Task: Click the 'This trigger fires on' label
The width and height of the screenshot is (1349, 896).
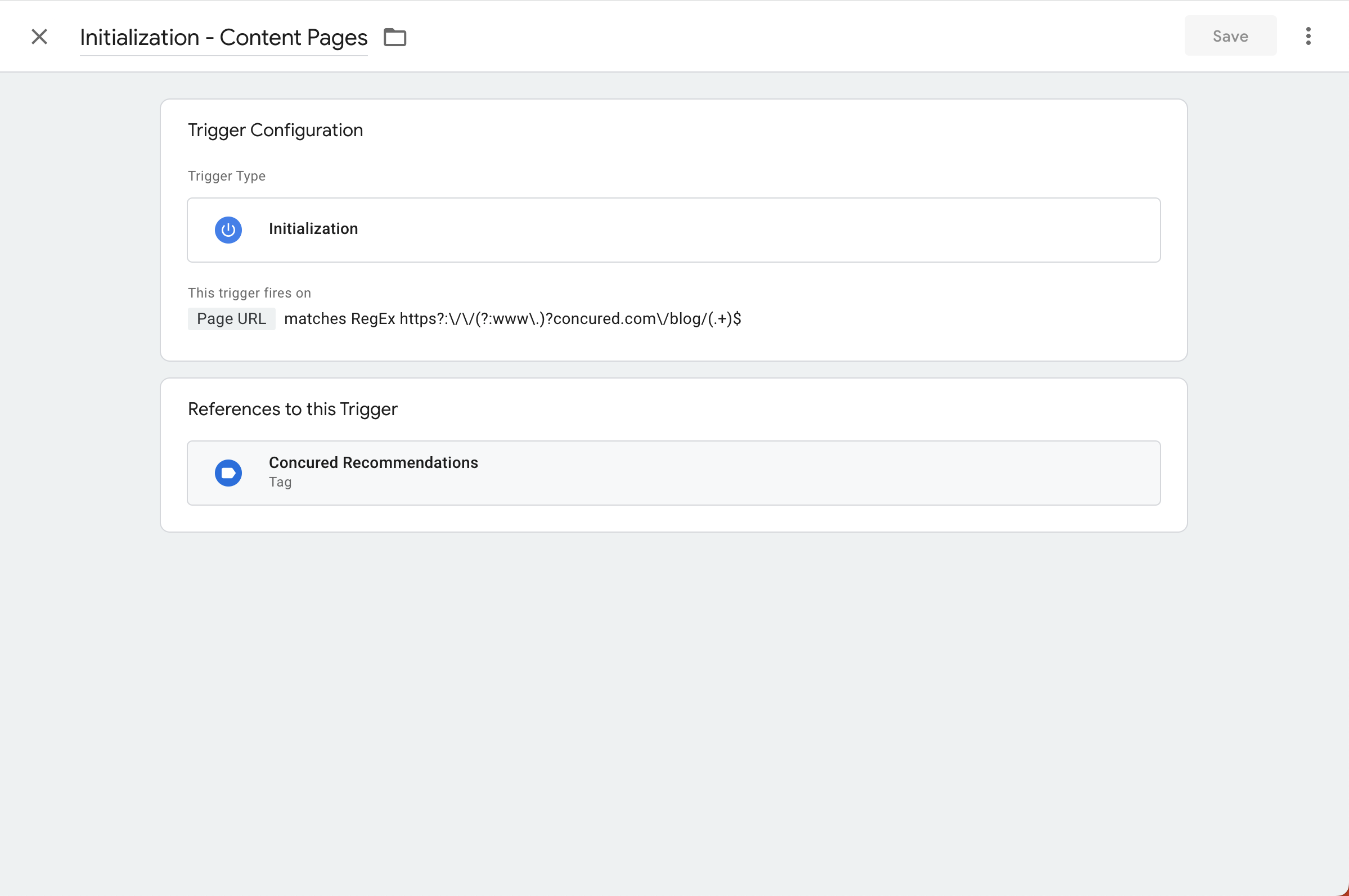Action: [x=249, y=293]
